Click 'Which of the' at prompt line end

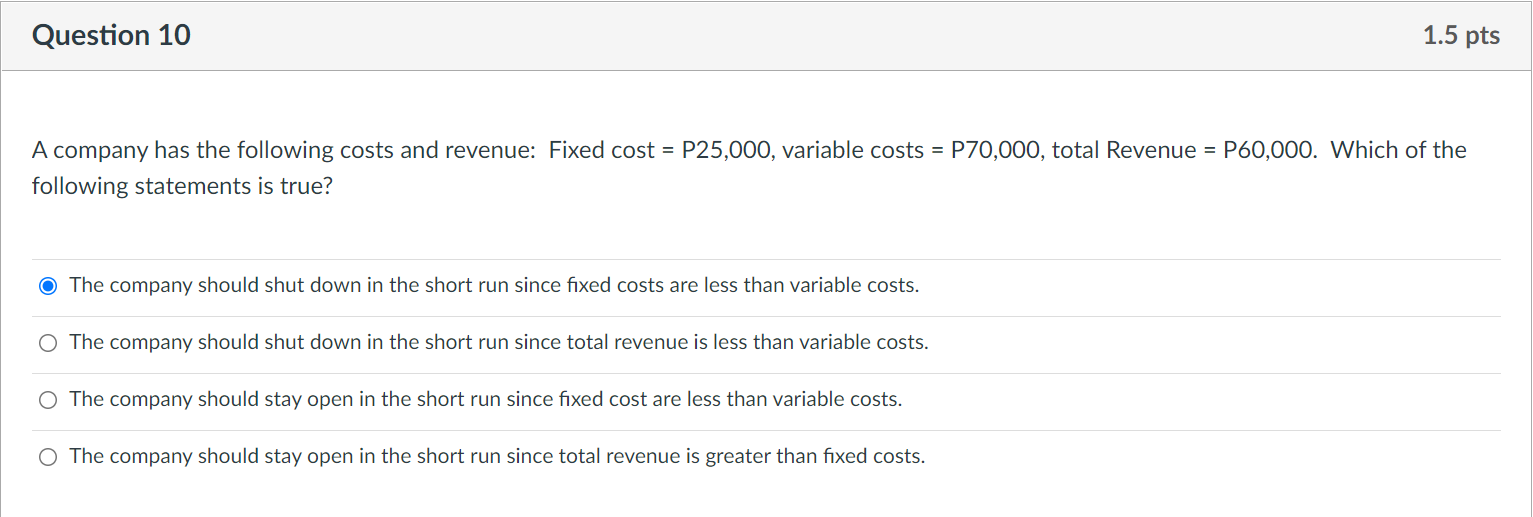click(1398, 150)
